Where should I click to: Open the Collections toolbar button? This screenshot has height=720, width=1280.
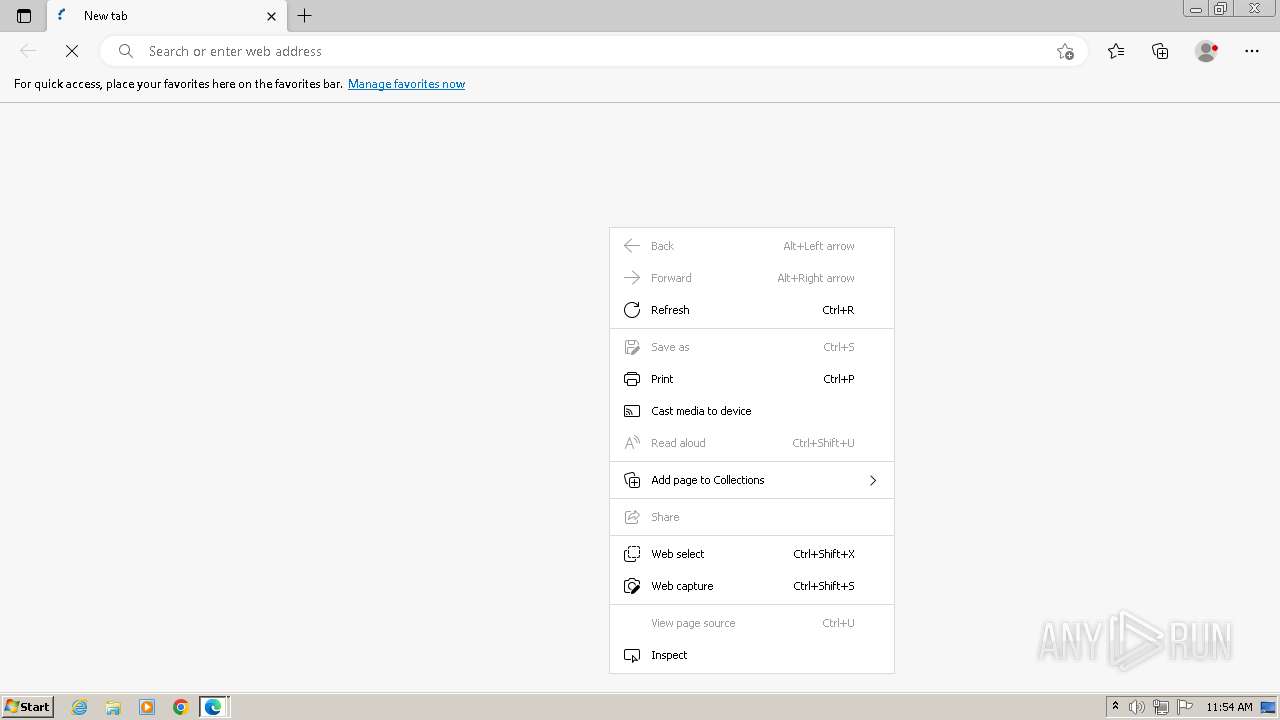[x=1160, y=51]
